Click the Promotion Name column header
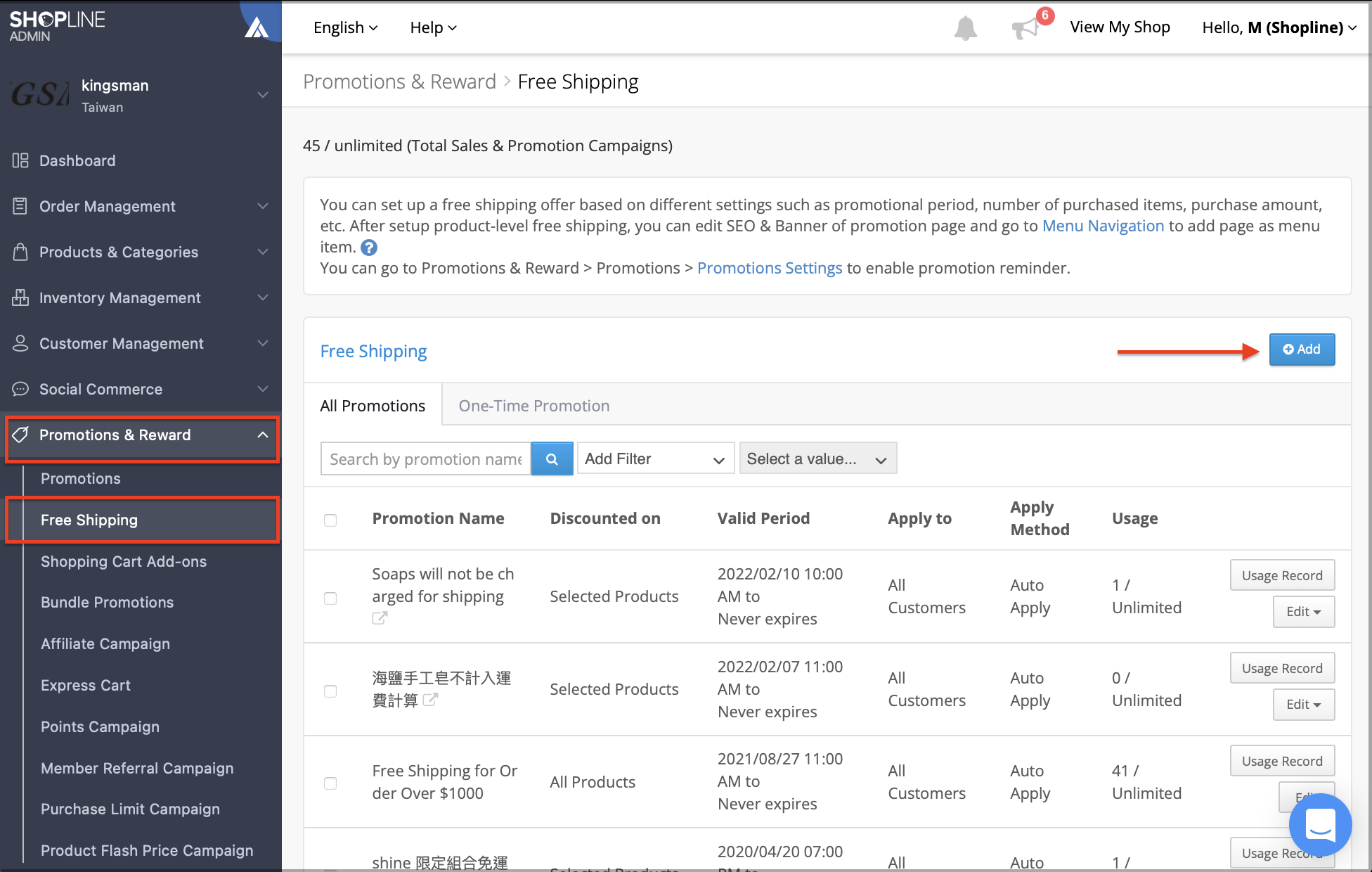This screenshot has height=872, width=1372. (438, 518)
